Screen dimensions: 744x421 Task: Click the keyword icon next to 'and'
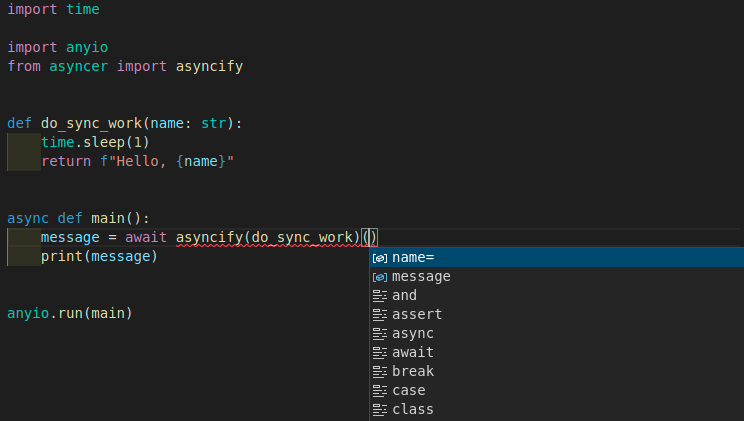tap(379, 296)
